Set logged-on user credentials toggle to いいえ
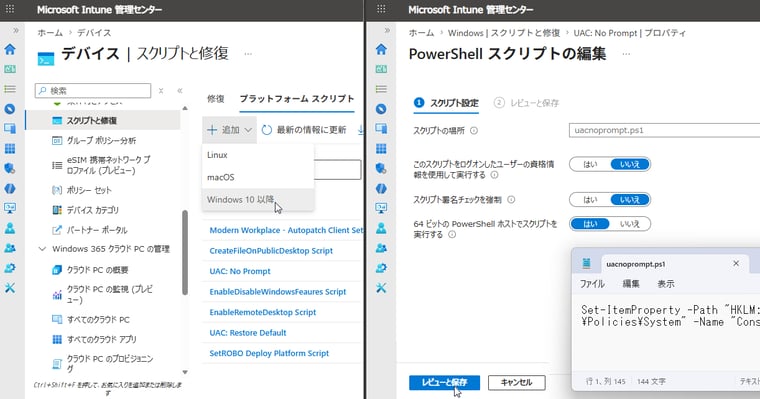 630,164
